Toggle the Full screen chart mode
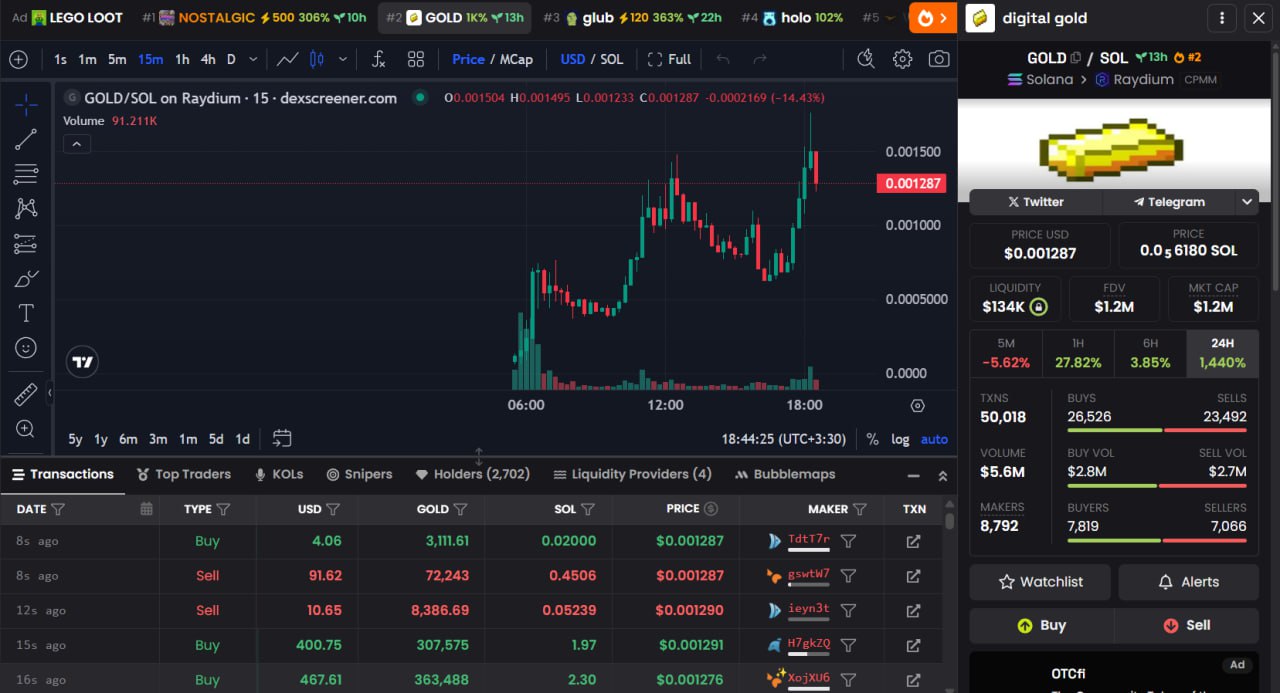Image resolution: width=1280 pixels, height=693 pixels. pos(669,59)
